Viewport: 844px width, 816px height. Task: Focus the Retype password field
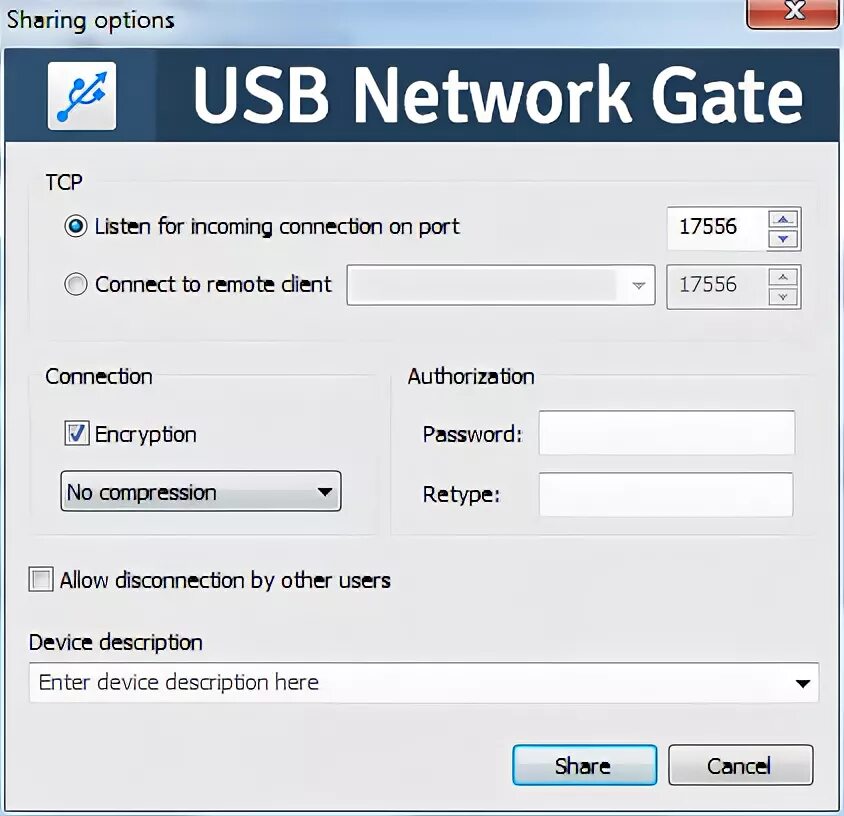666,494
